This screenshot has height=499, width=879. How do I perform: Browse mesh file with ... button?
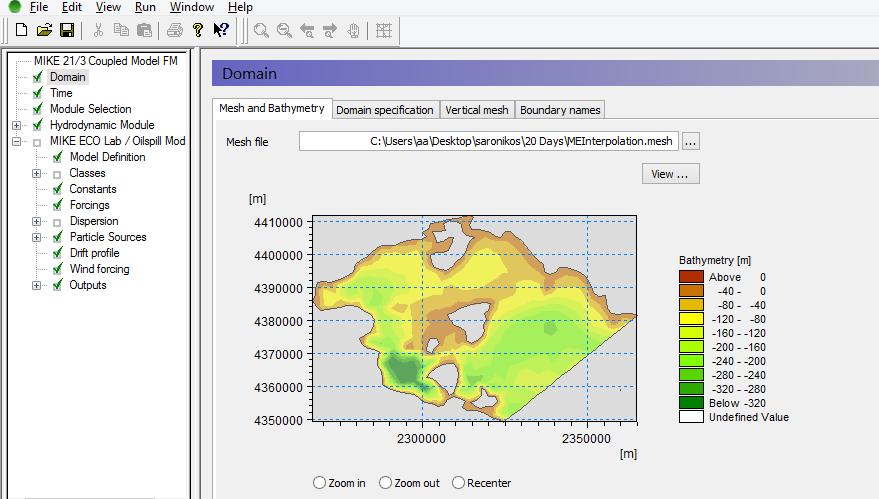690,141
